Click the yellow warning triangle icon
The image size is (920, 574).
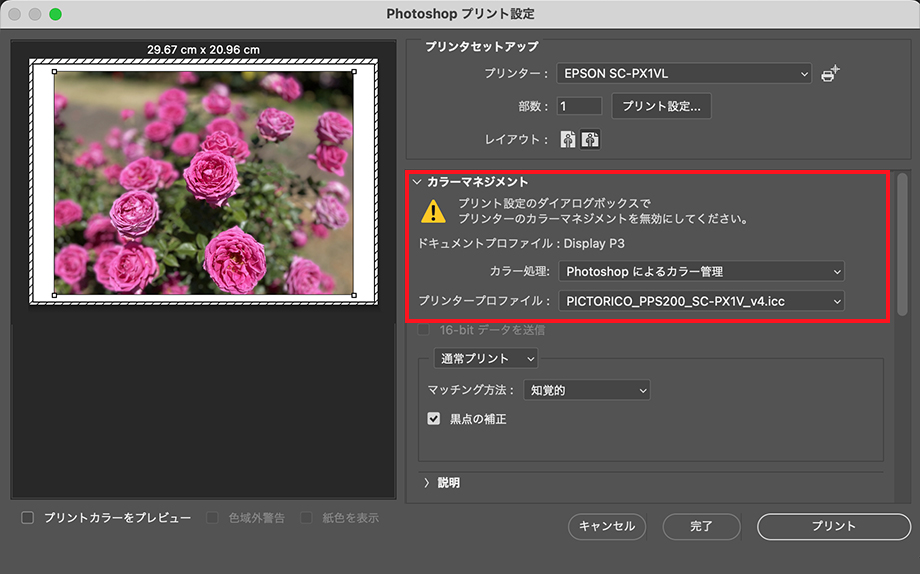coord(432,211)
